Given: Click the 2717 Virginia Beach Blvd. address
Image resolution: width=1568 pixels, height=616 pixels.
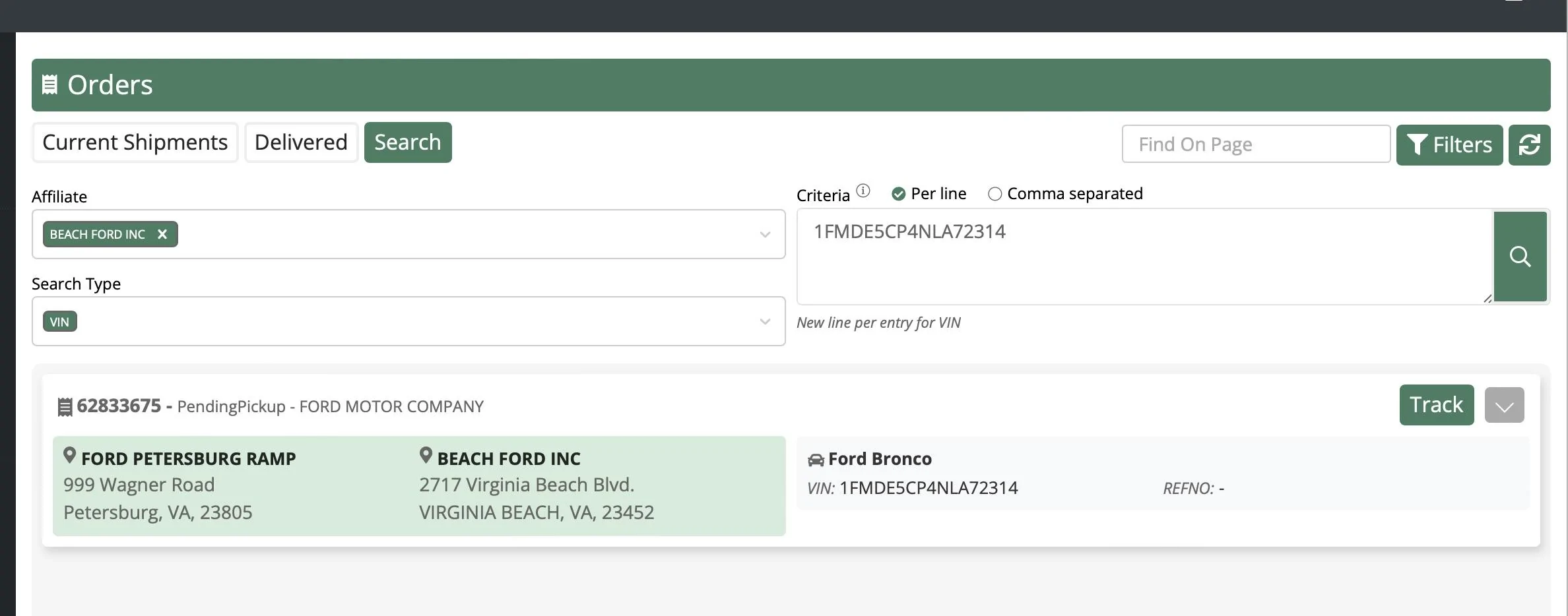Looking at the screenshot, I should [x=527, y=485].
